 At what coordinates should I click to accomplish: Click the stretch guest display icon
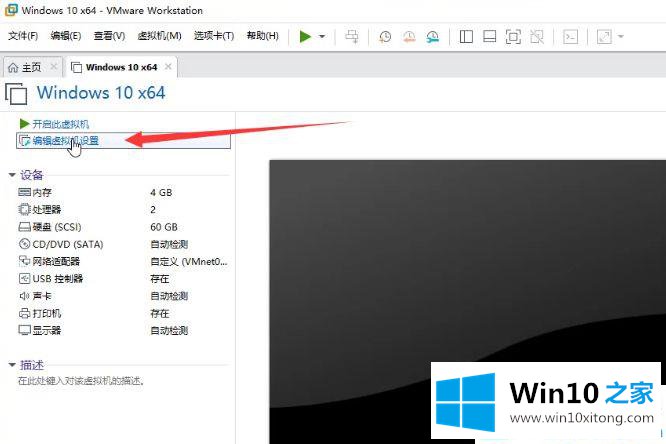604,37
